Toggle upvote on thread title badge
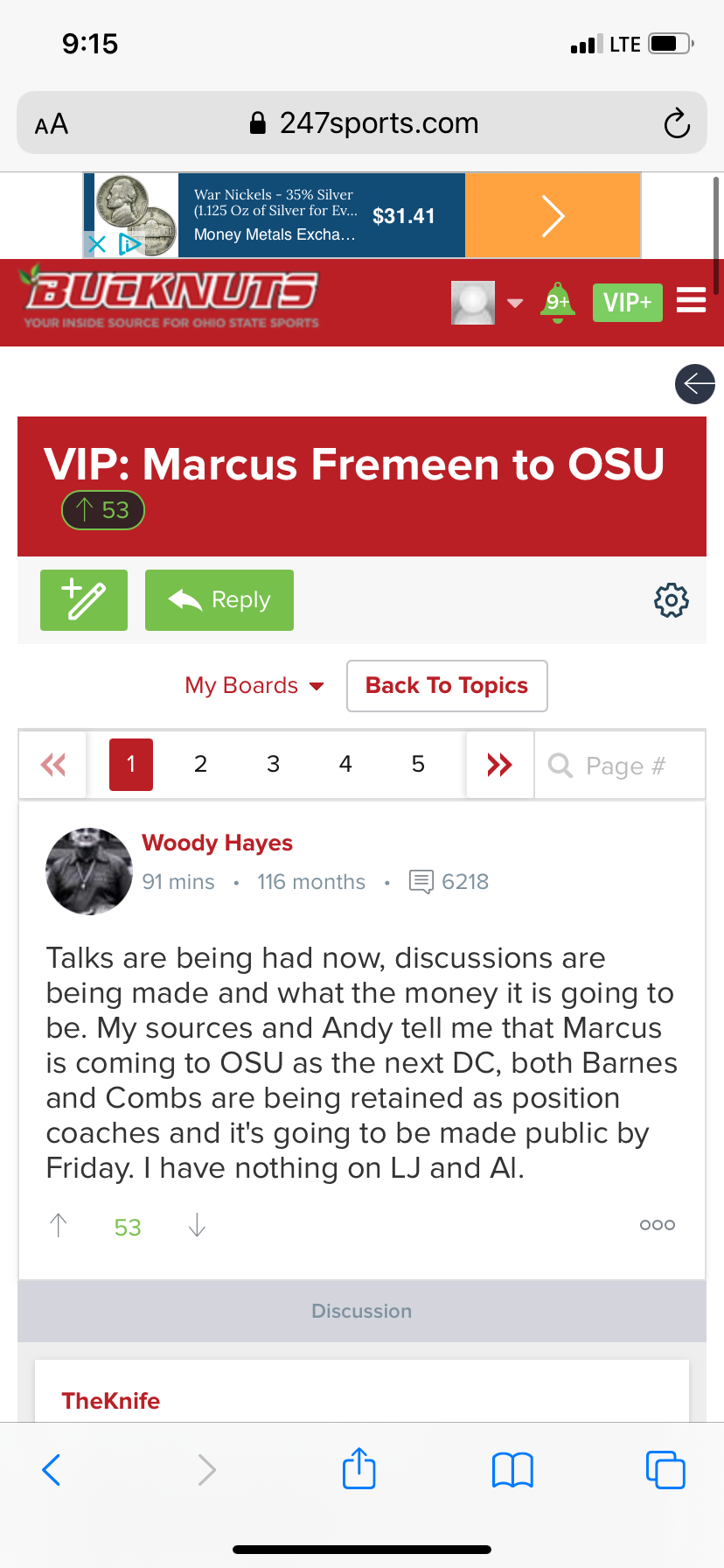724x1568 pixels. [x=103, y=510]
